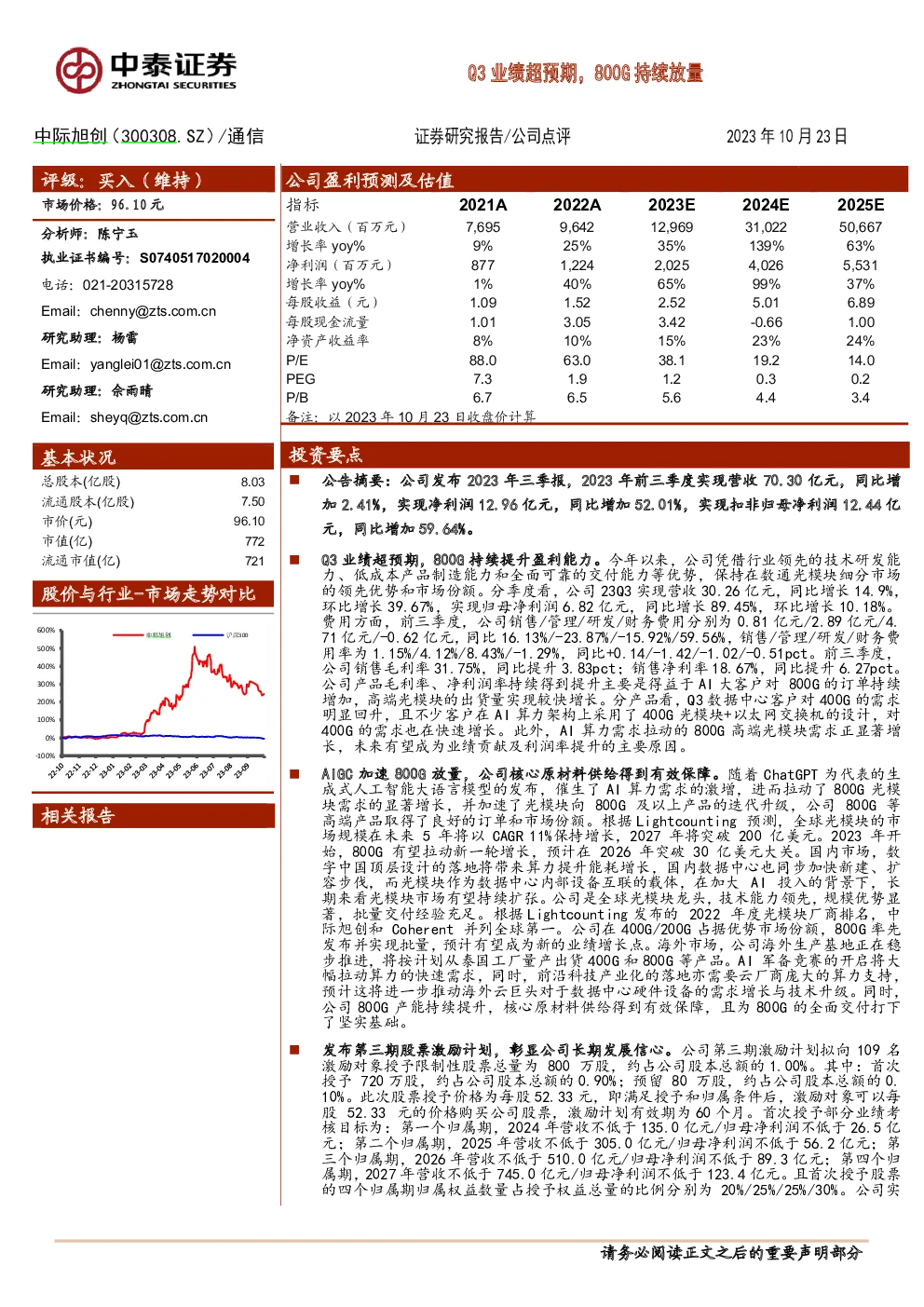Click 证券研究报告/公司点评 label
Screen dimensions: 924x1307
coord(493,136)
